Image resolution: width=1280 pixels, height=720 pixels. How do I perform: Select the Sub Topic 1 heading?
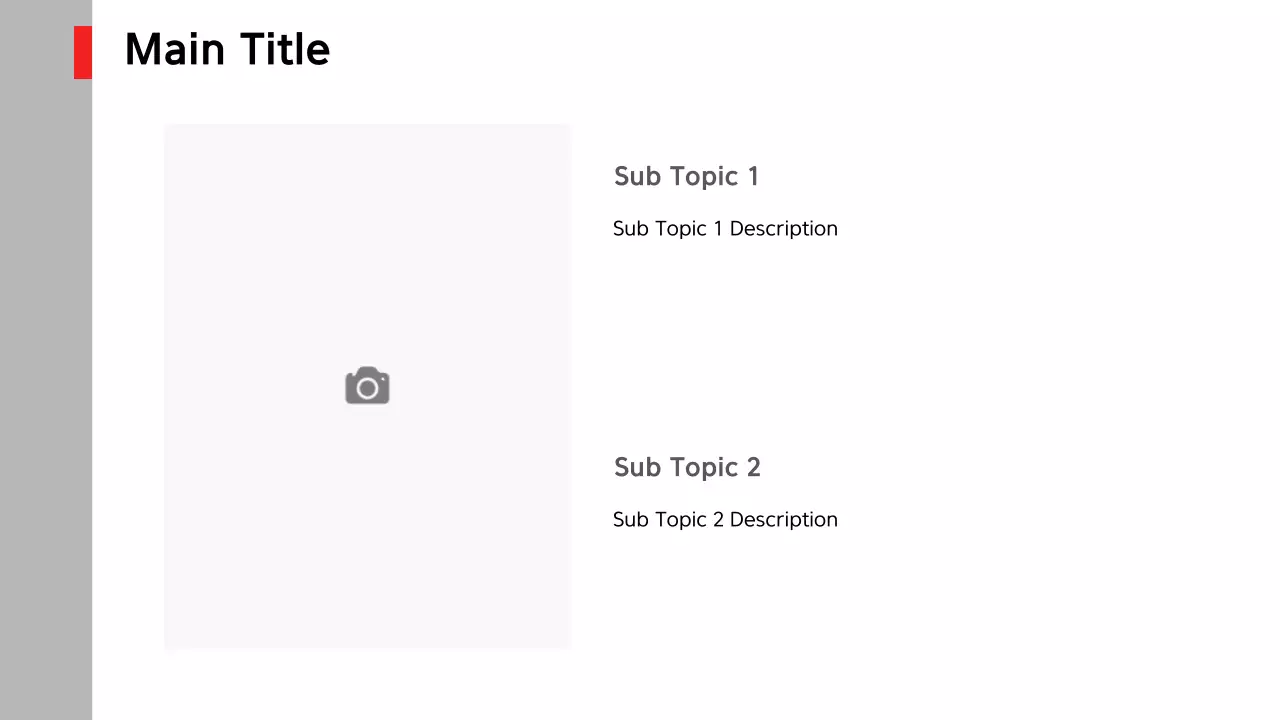(x=686, y=177)
